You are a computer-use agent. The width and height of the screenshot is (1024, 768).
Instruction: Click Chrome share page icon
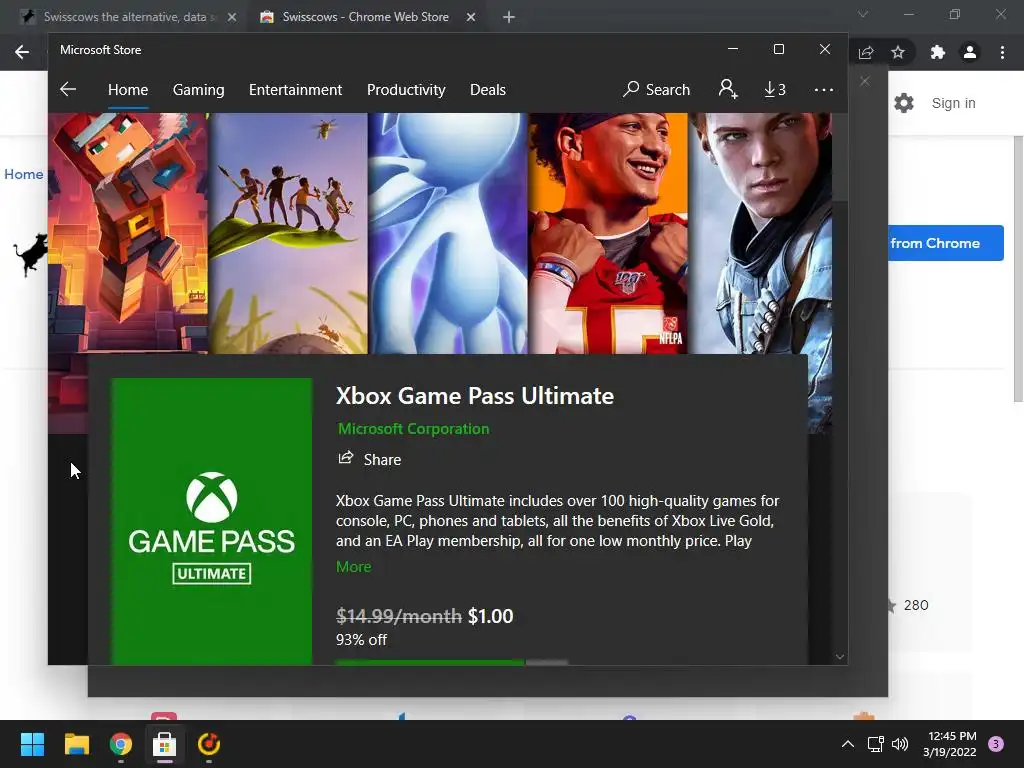coord(866,52)
